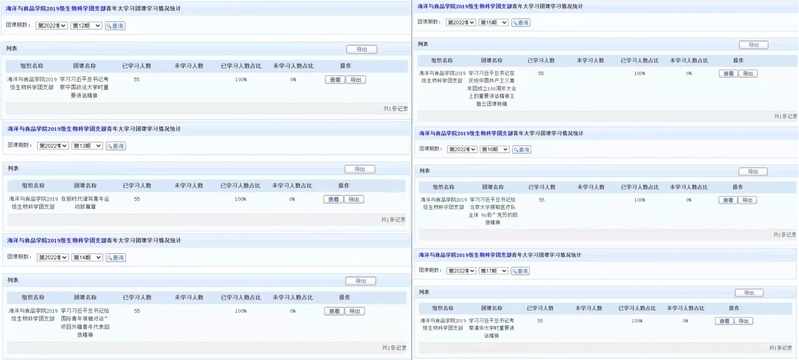Open the 第2022年 year dropdown beside 第13期

(53, 146)
